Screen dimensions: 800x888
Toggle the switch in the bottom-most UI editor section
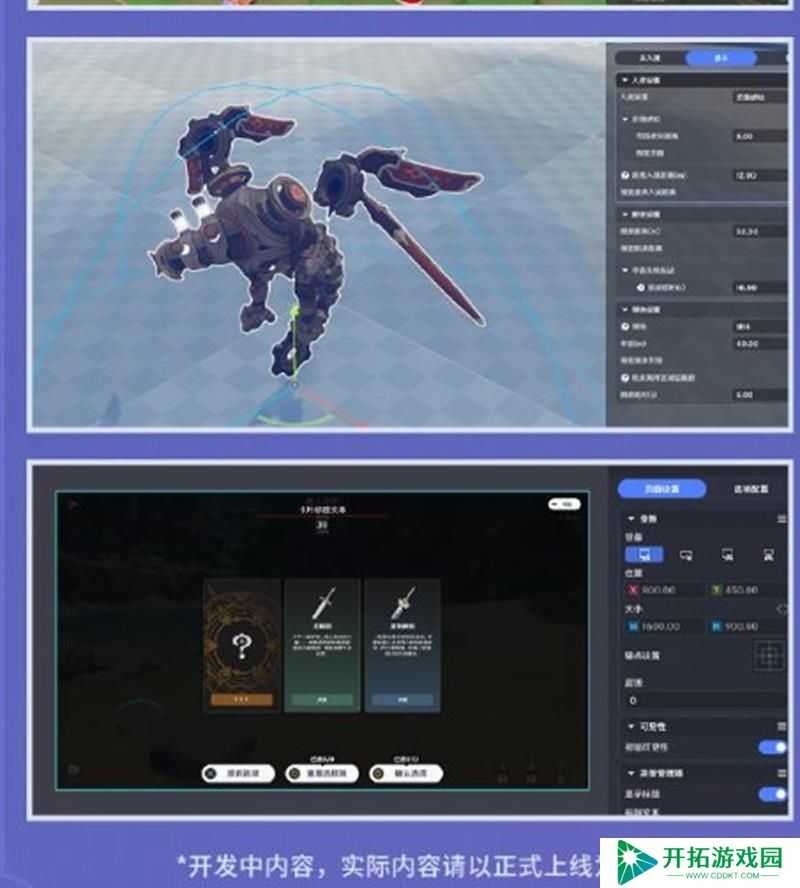(x=772, y=794)
